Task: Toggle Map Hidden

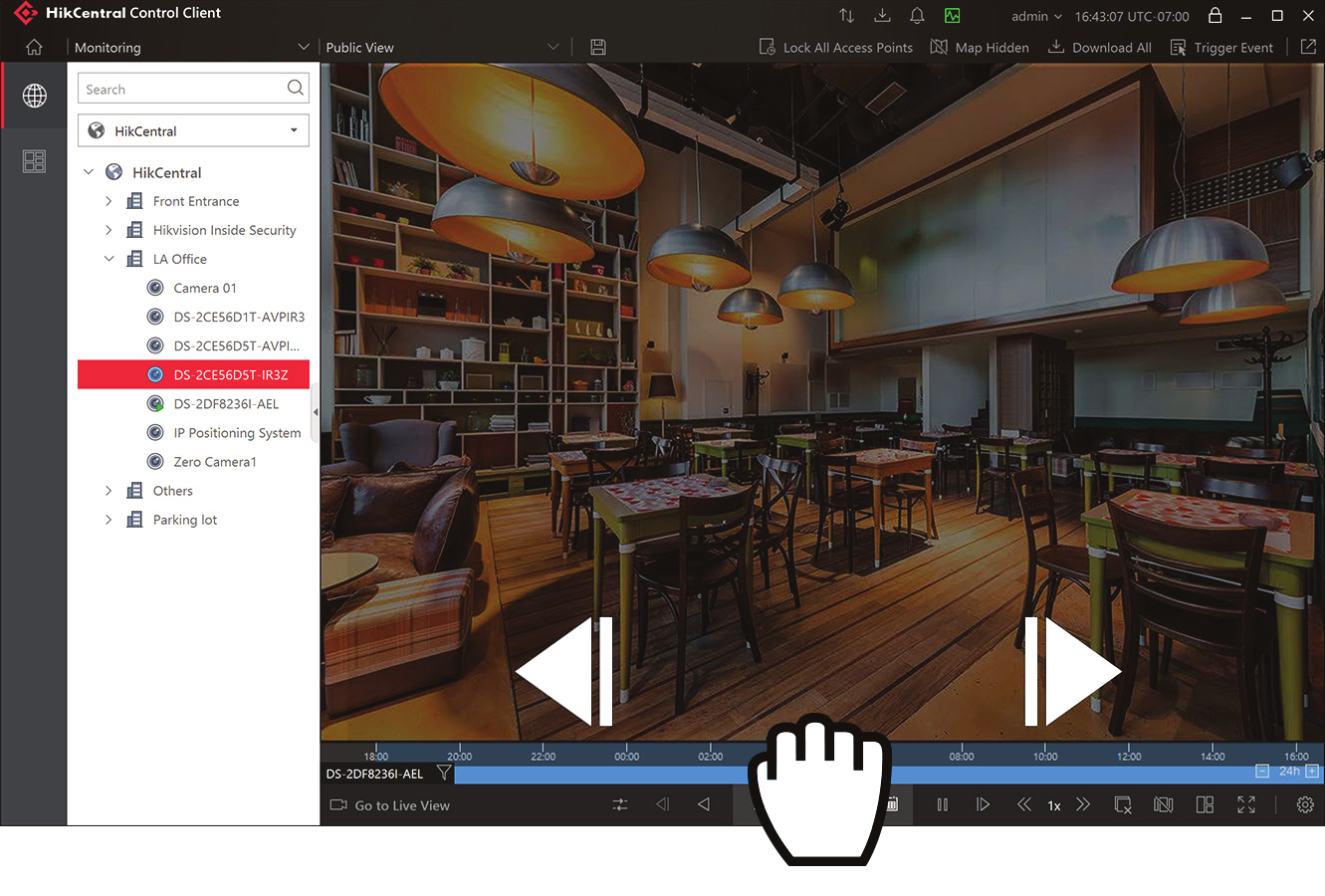Action: point(980,47)
